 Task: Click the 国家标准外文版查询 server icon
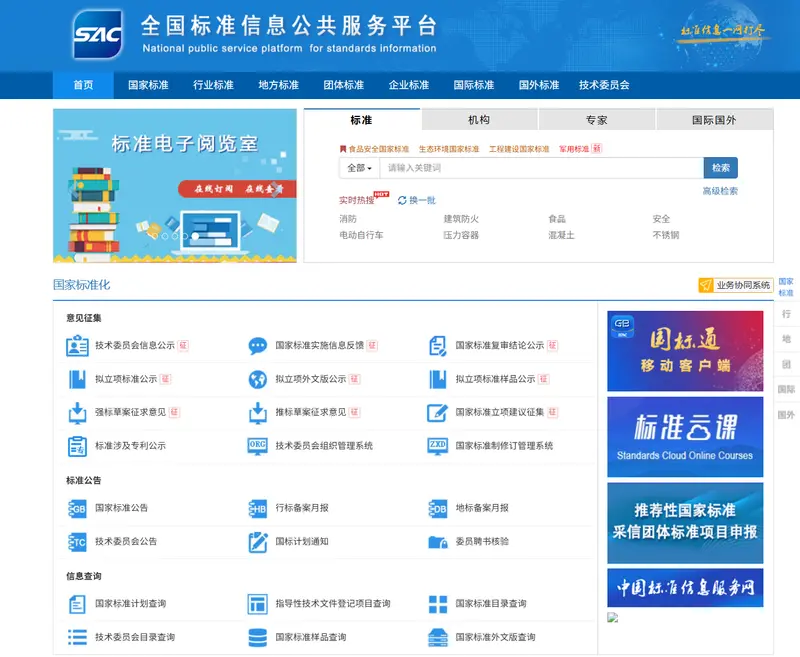(x=438, y=638)
